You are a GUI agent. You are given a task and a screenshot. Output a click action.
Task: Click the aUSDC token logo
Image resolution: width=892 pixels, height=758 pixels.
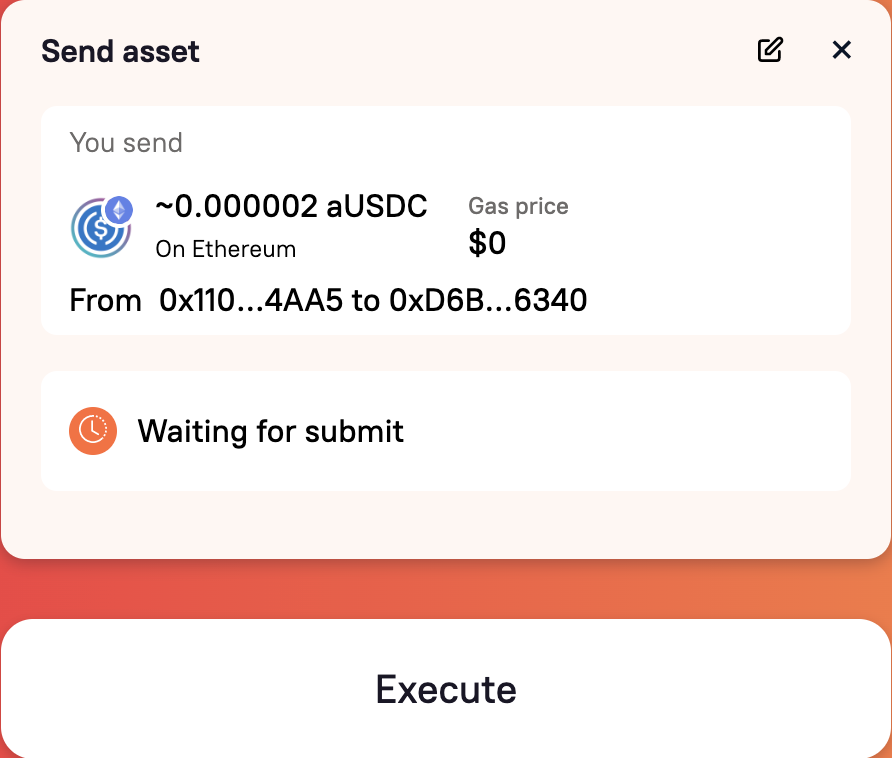(x=101, y=228)
